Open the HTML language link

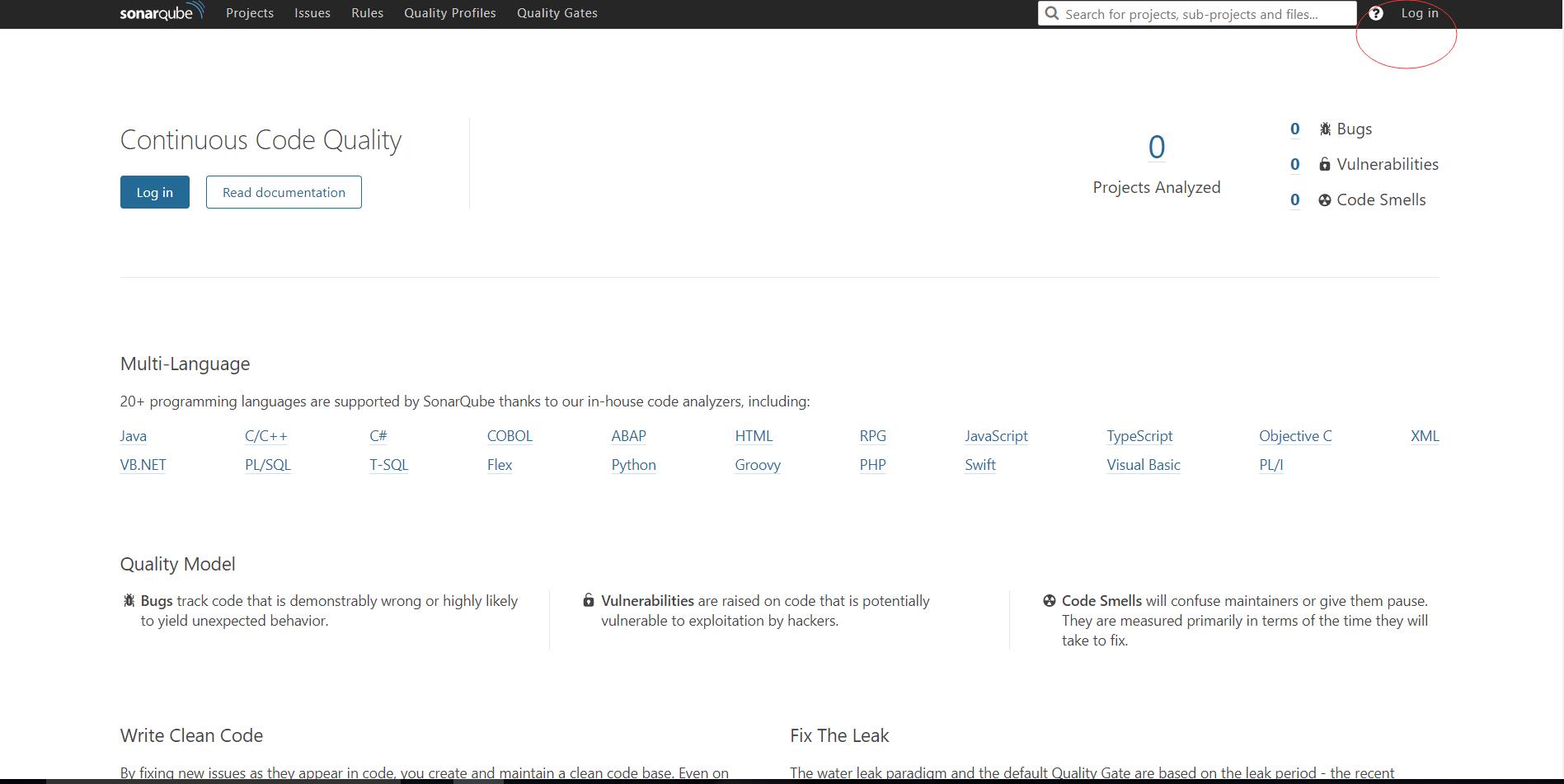pyautogui.click(x=754, y=436)
